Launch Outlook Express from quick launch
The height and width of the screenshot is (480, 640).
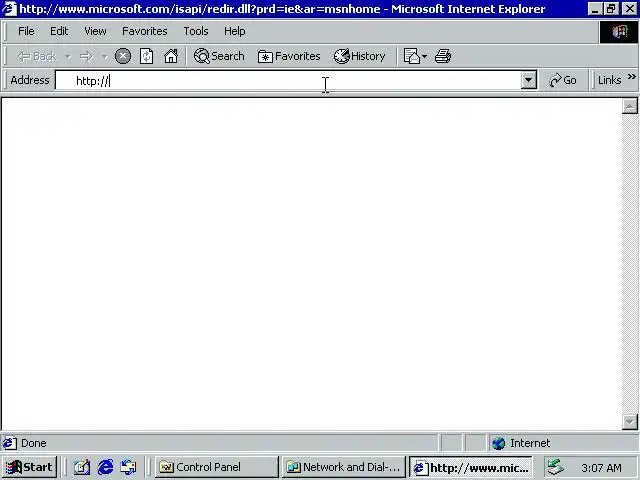tap(129, 467)
